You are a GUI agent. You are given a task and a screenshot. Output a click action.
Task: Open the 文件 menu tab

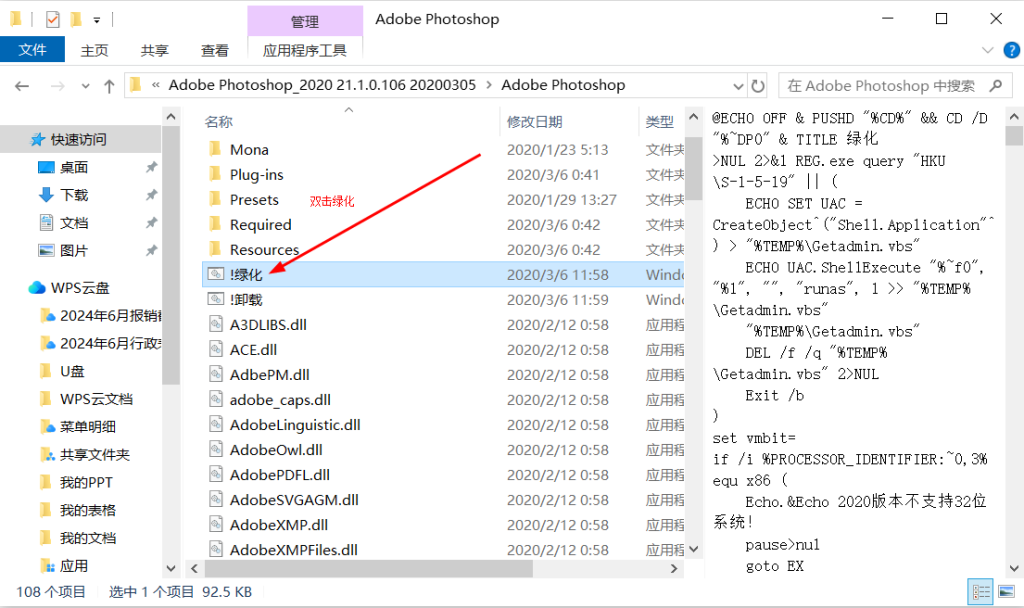[x=32, y=50]
